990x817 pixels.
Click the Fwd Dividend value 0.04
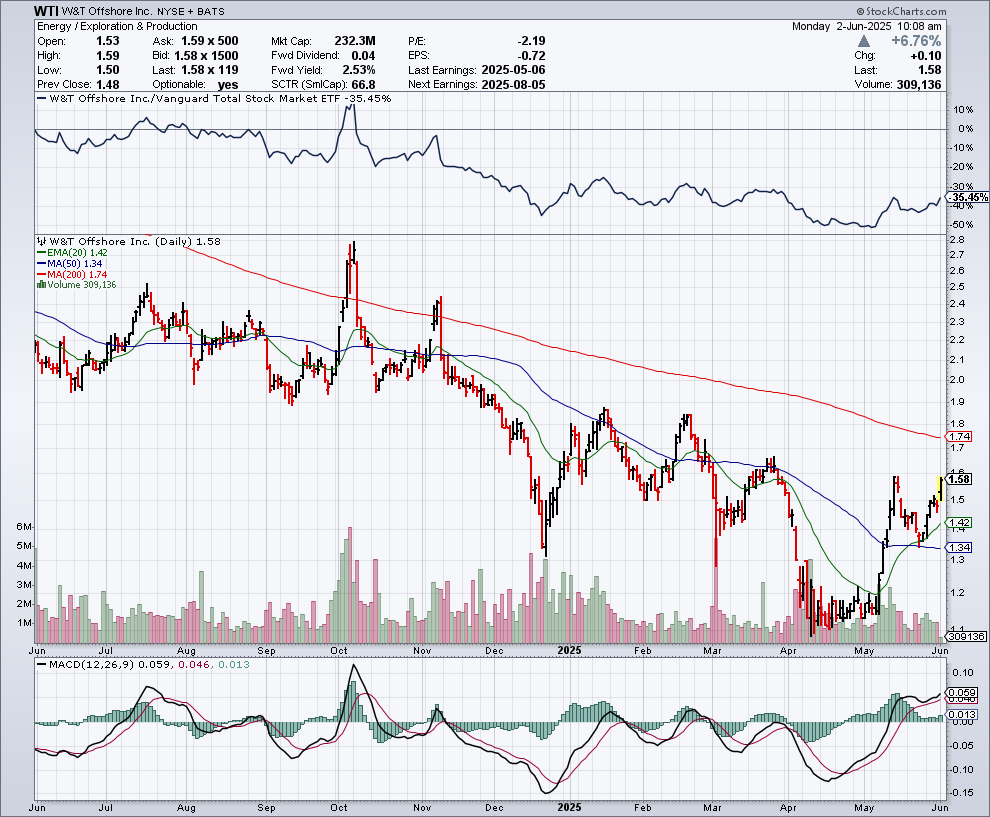pos(363,56)
